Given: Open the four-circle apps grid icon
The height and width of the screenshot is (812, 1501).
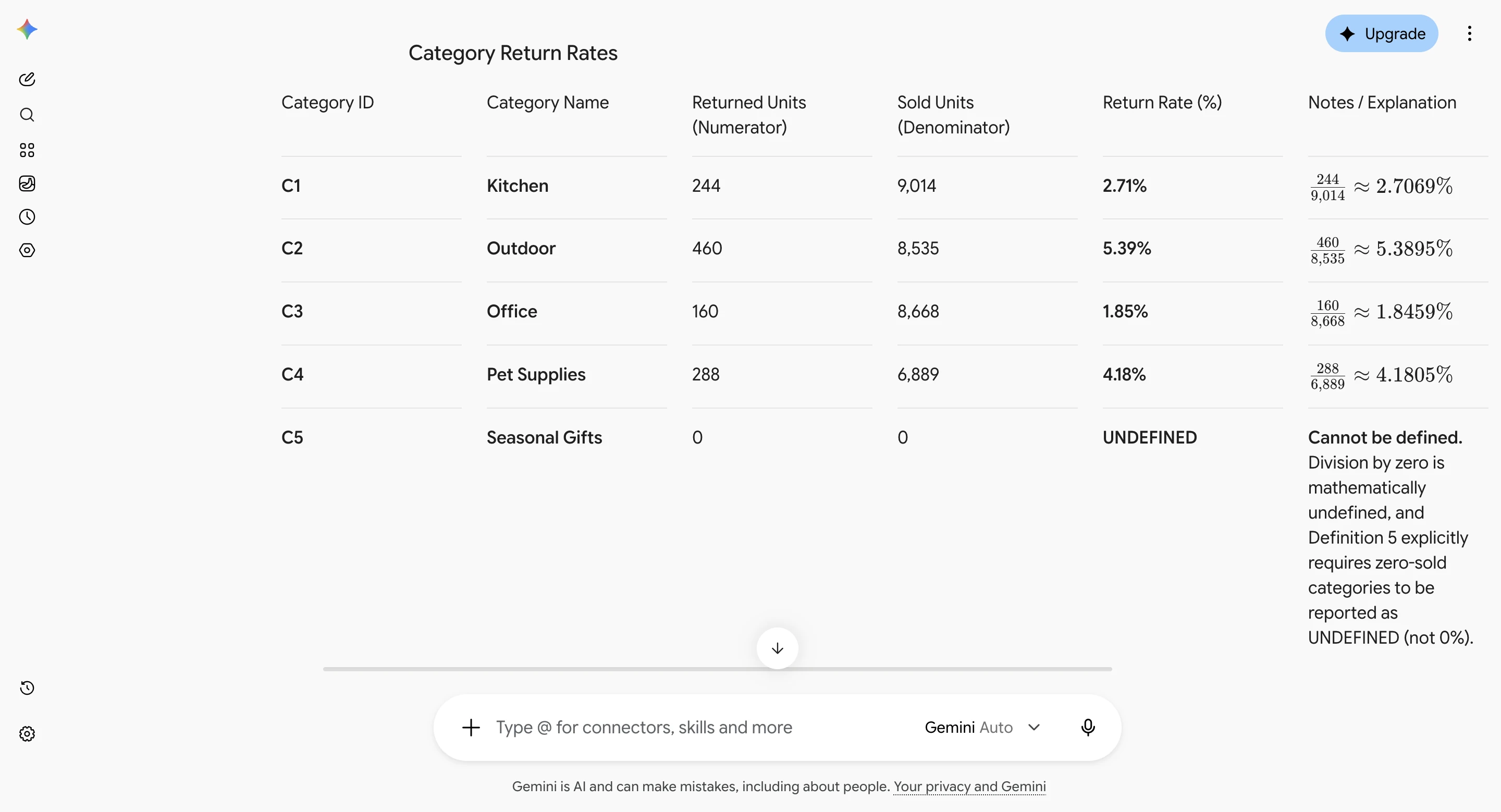Looking at the screenshot, I should pyautogui.click(x=27, y=150).
